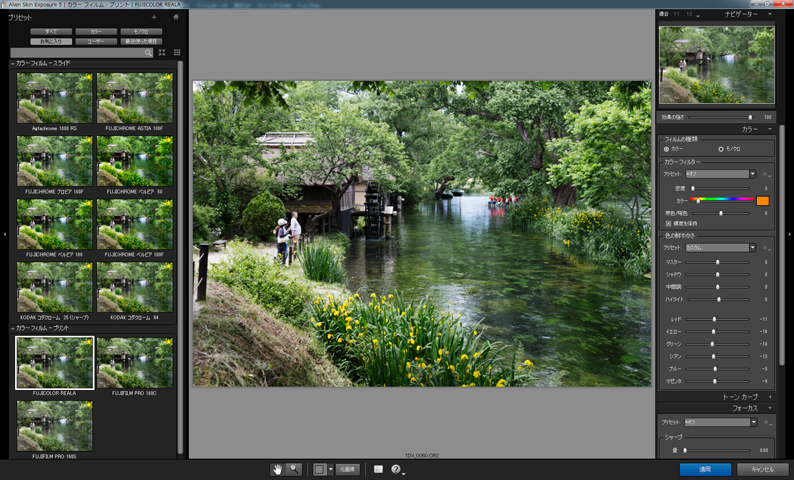Select the Hand pan tool
The width and height of the screenshot is (794, 480).
tap(278, 469)
